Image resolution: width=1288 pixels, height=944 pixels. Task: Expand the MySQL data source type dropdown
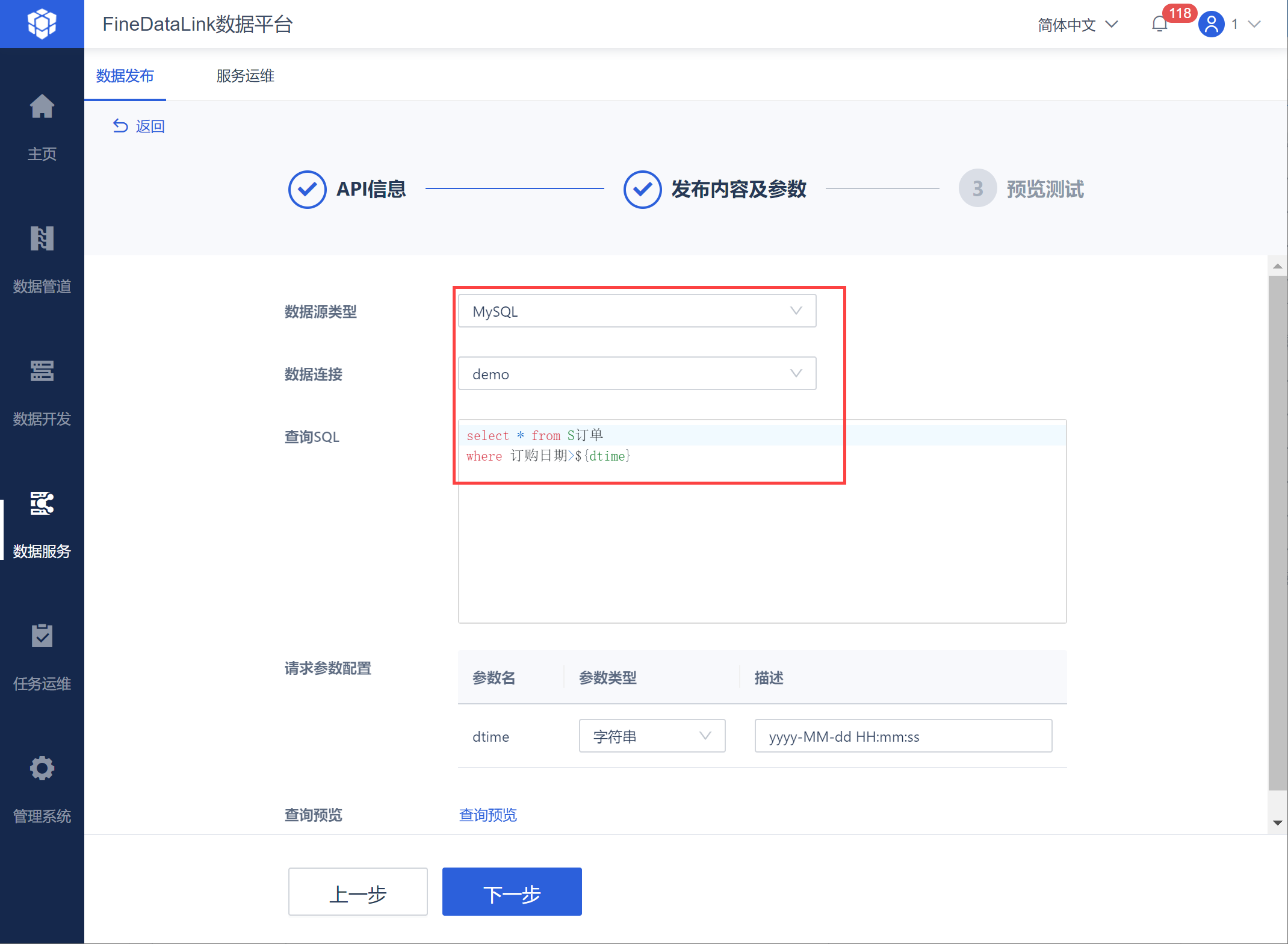pos(637,311)
